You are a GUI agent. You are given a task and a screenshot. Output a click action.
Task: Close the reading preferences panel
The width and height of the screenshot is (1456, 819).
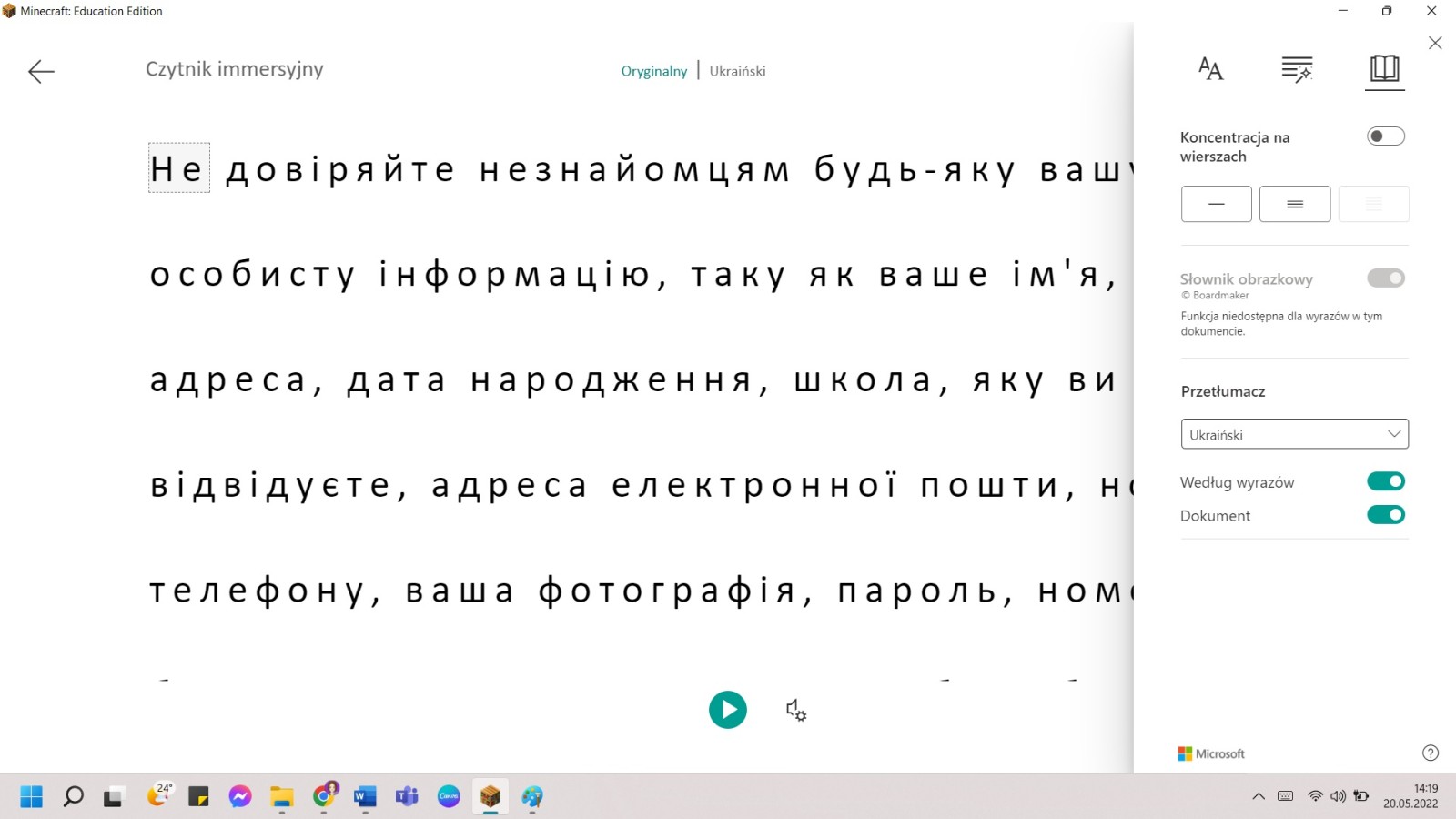coord(1435,43)
